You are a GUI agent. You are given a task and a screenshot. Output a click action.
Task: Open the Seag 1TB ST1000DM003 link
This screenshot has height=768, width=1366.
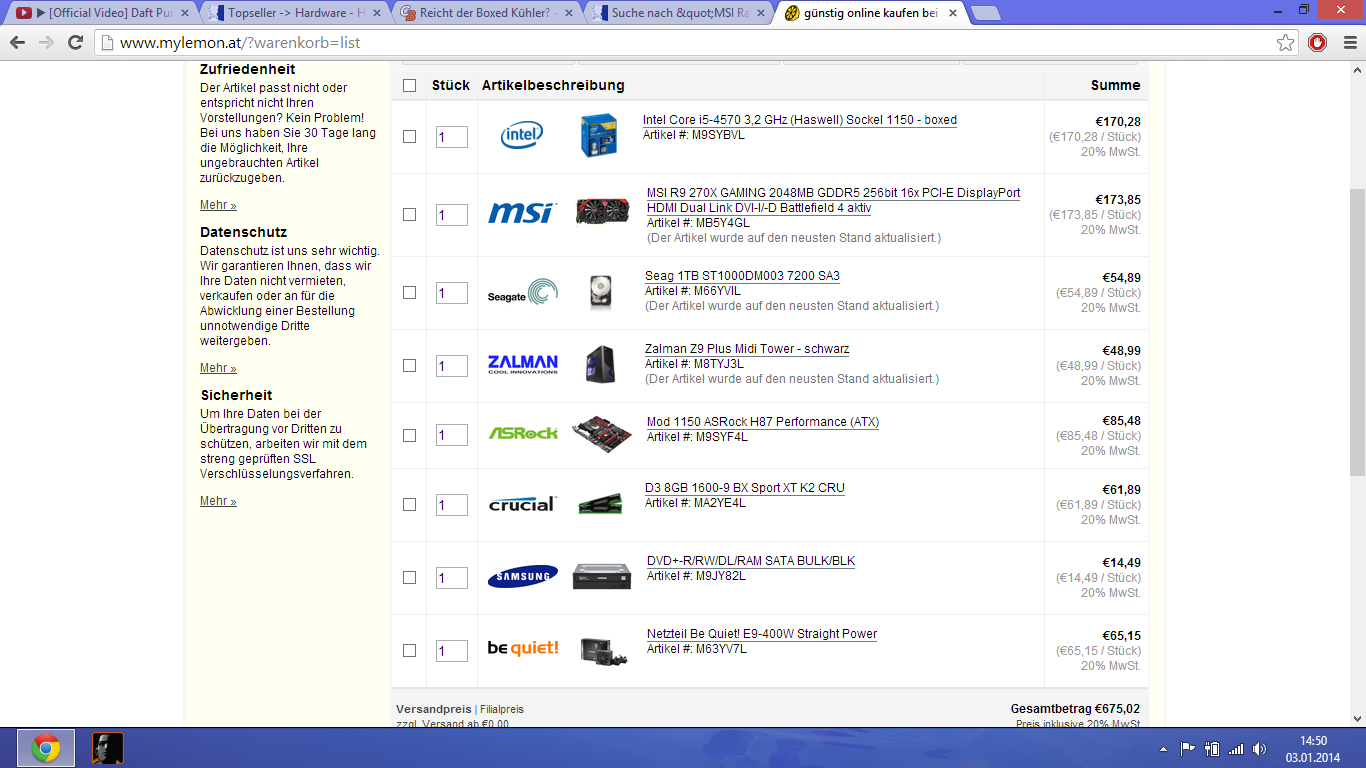742,276
